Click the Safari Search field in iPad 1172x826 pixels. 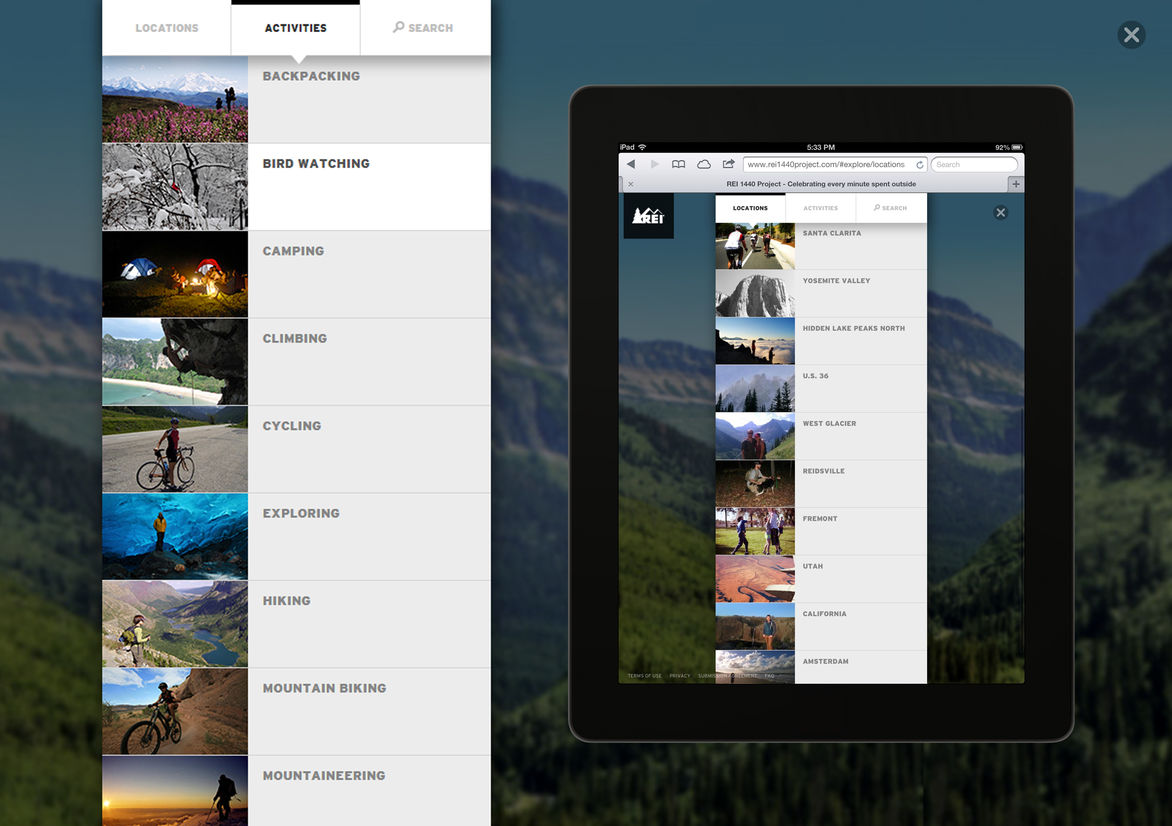coord(975,164)
